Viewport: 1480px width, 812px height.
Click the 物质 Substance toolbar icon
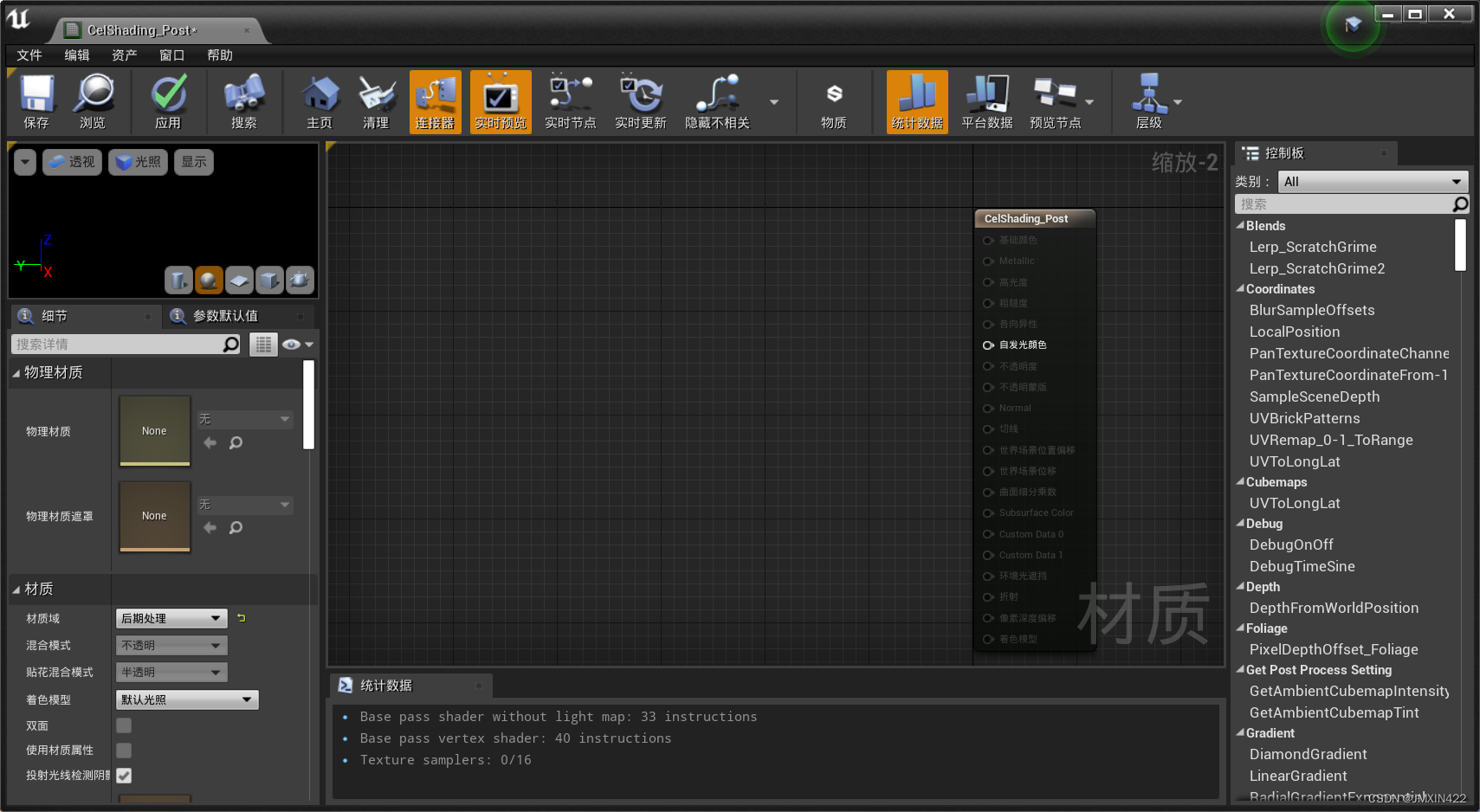coord(834,101)
